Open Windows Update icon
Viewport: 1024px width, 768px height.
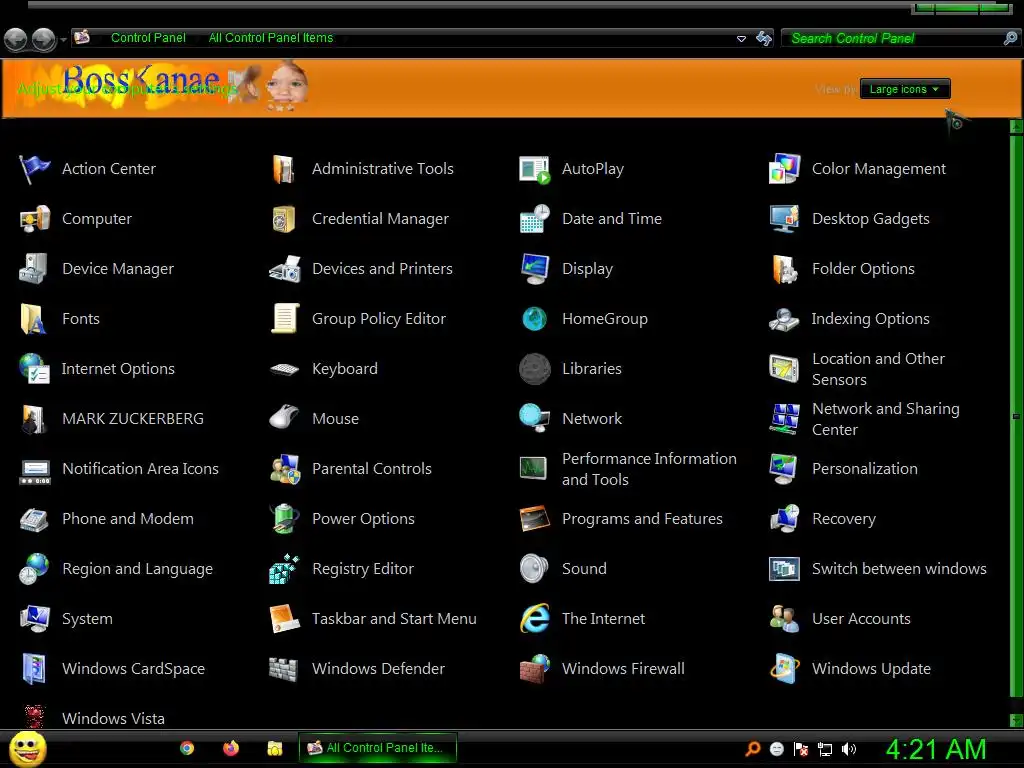click(784, 669)
